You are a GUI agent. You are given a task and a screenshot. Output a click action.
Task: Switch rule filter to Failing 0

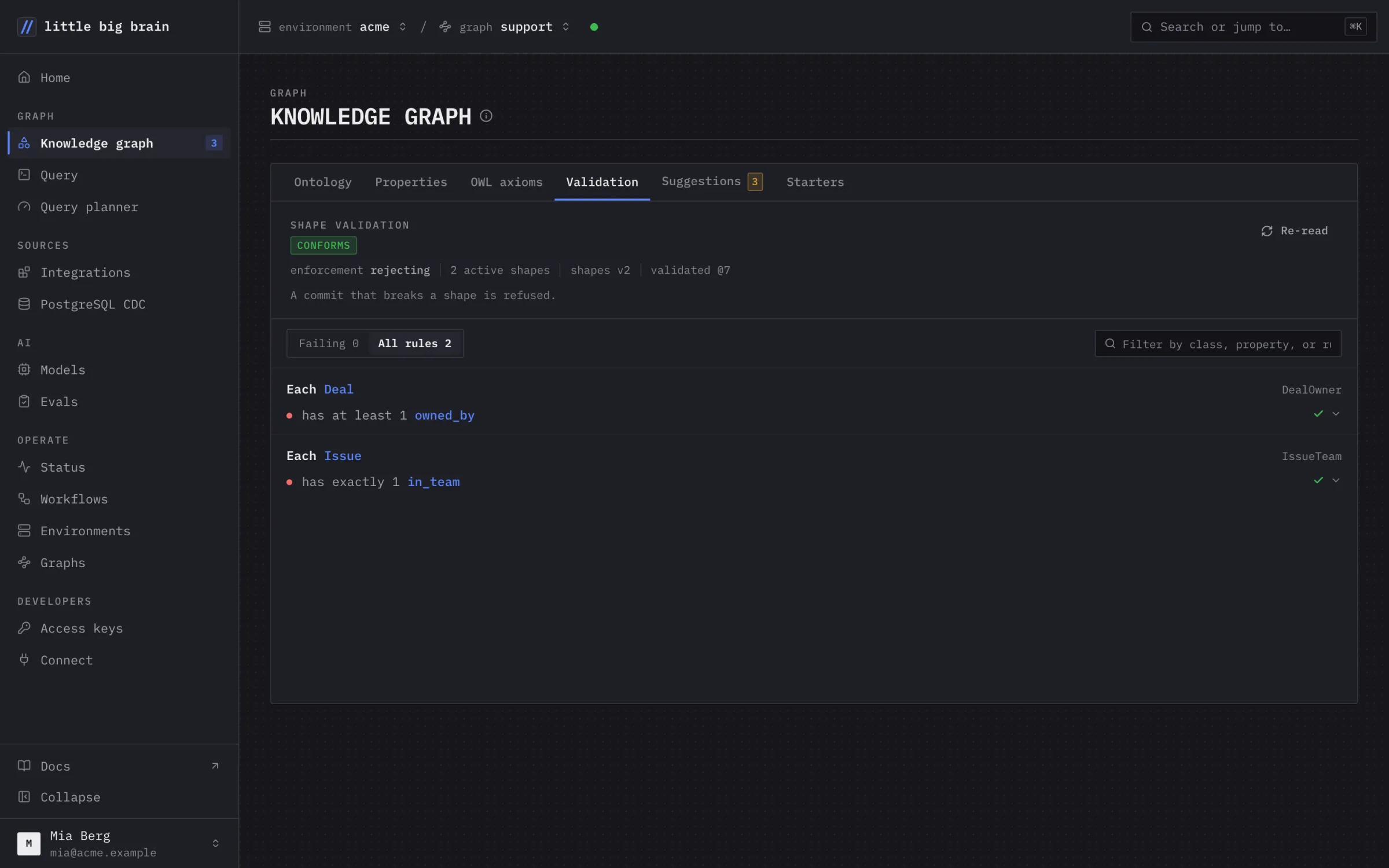(x=328, y=343)
